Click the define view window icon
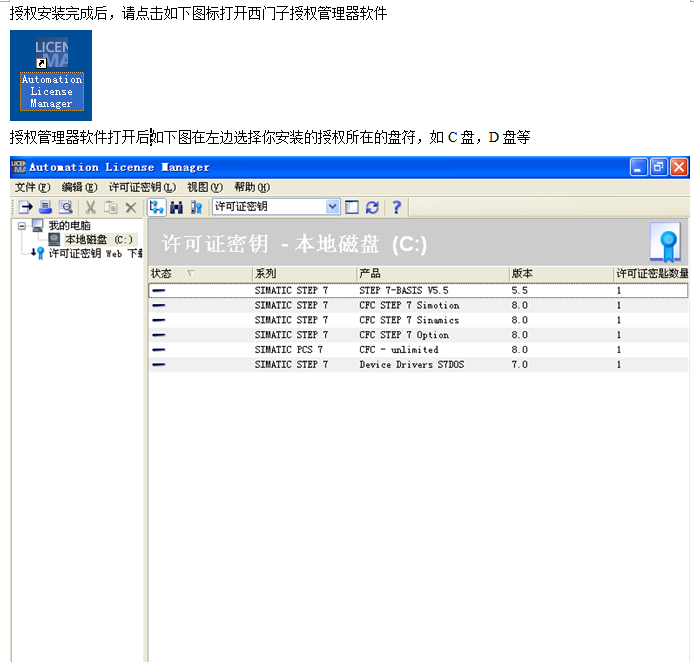This screenshot has height=662, width=694. 352,207
